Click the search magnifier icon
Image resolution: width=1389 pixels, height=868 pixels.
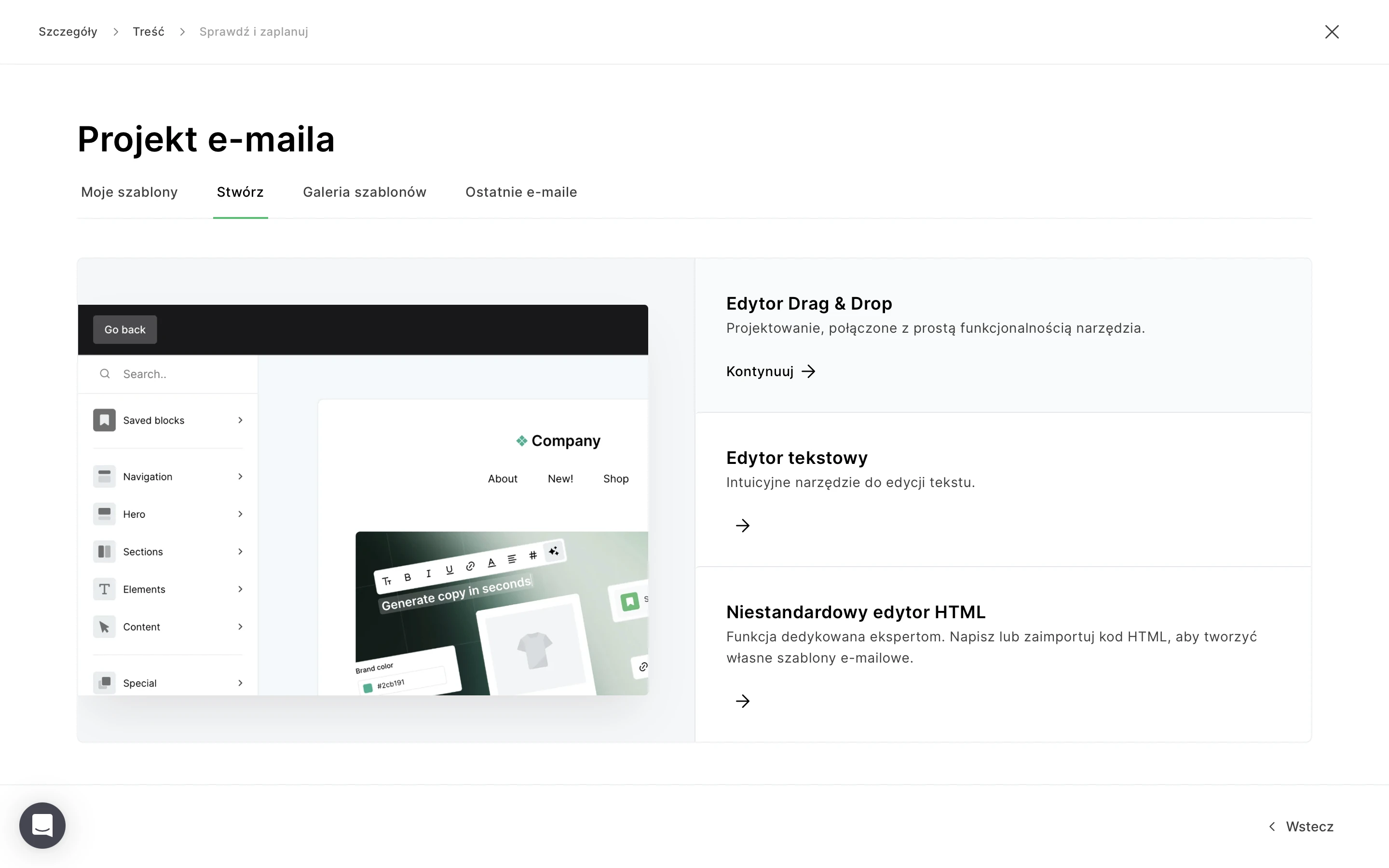pyautogui.click(x=105, y=374)
